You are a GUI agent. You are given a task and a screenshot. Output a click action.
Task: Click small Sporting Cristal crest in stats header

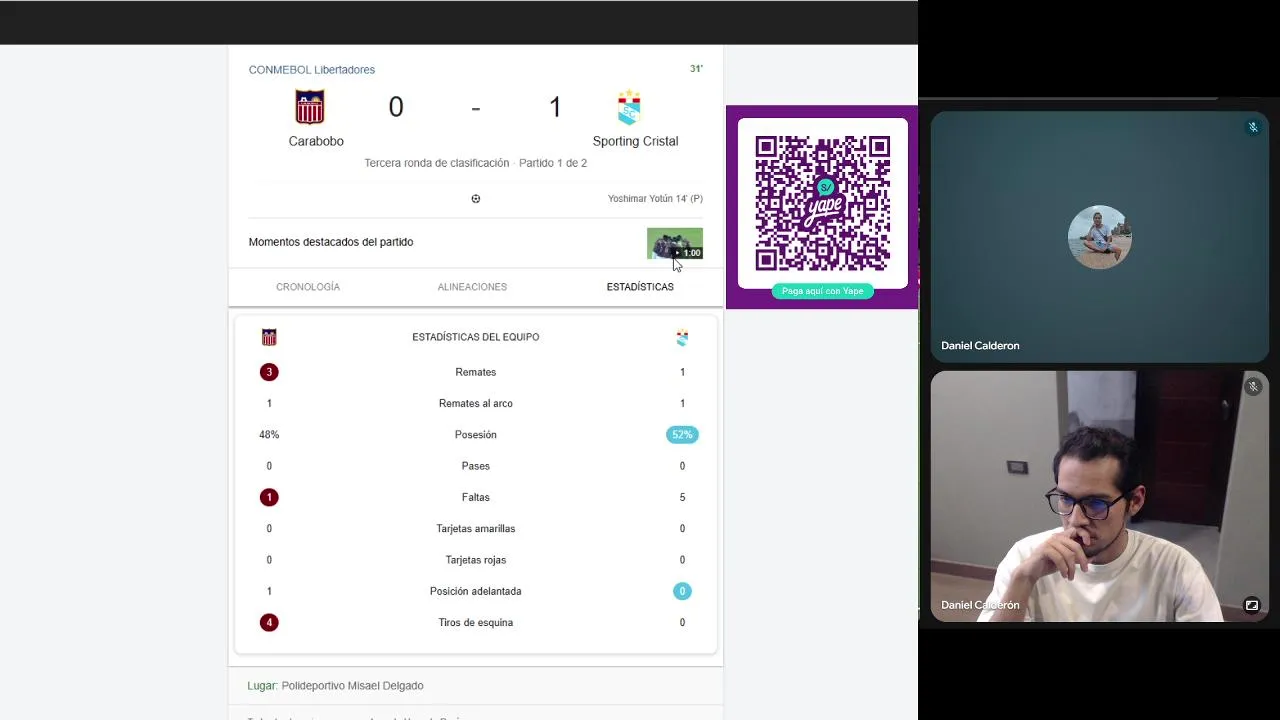point(682,338)
